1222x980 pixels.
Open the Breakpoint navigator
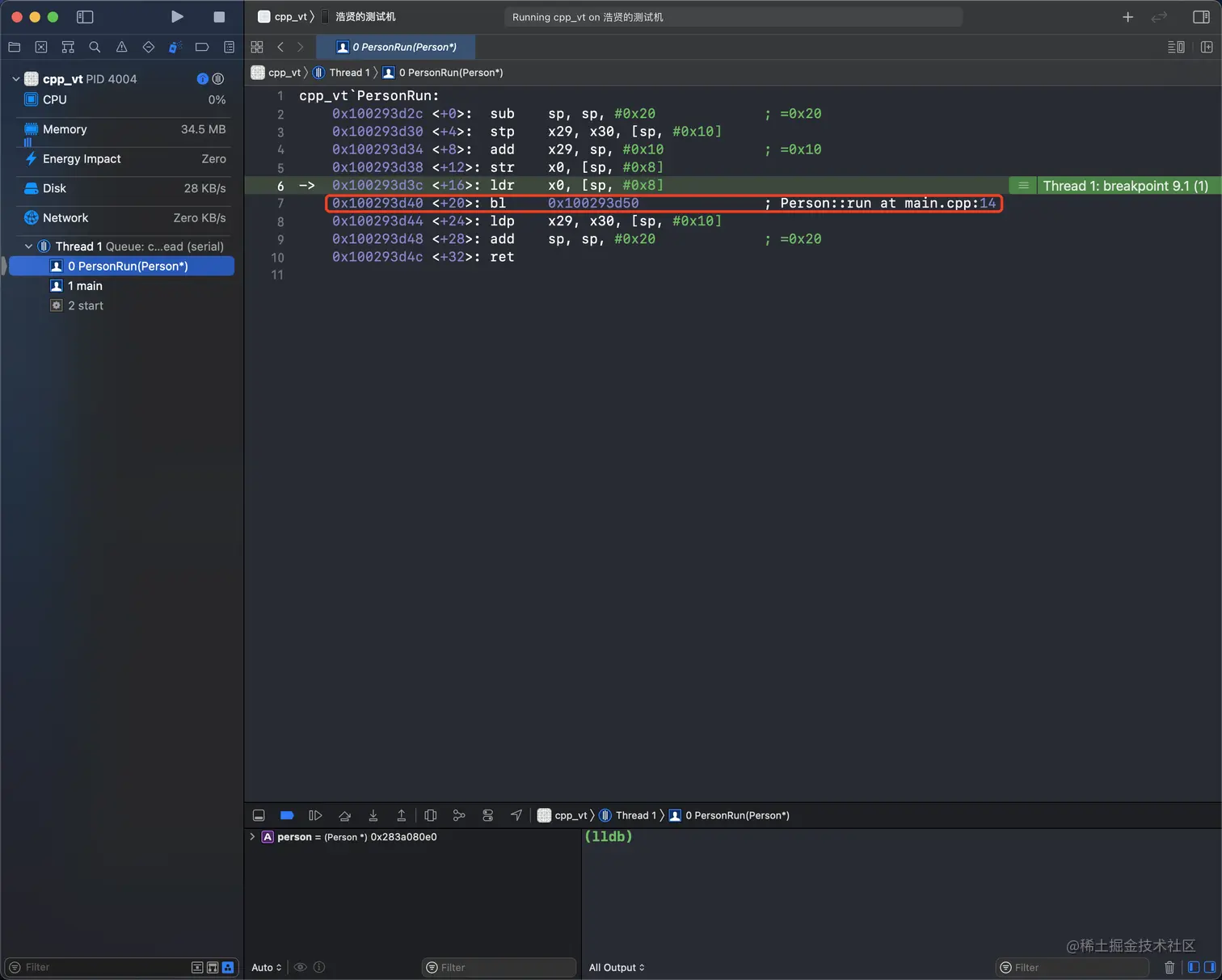[x=202, y=47]
